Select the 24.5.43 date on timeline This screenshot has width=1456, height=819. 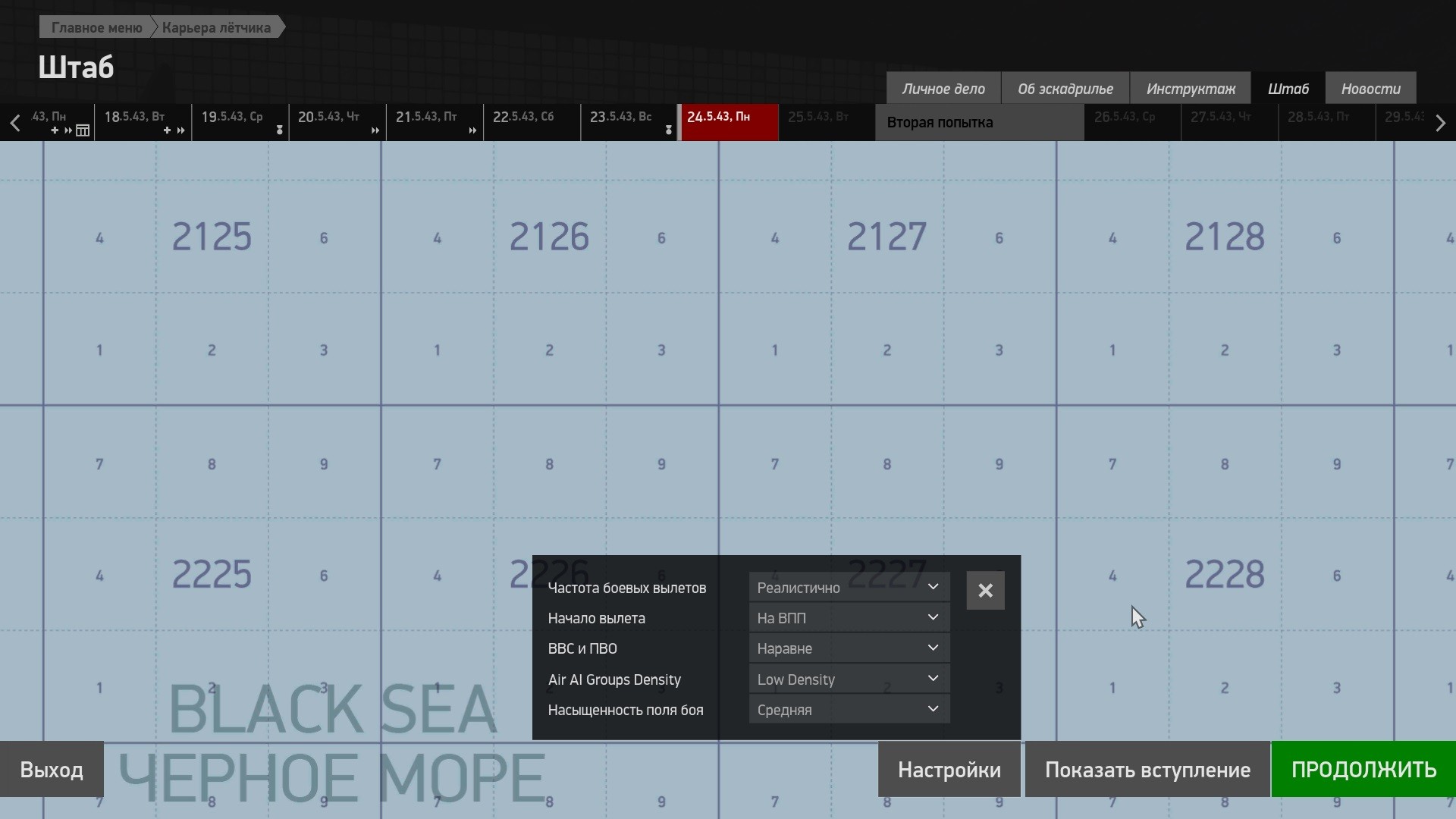tap(728, 122)
